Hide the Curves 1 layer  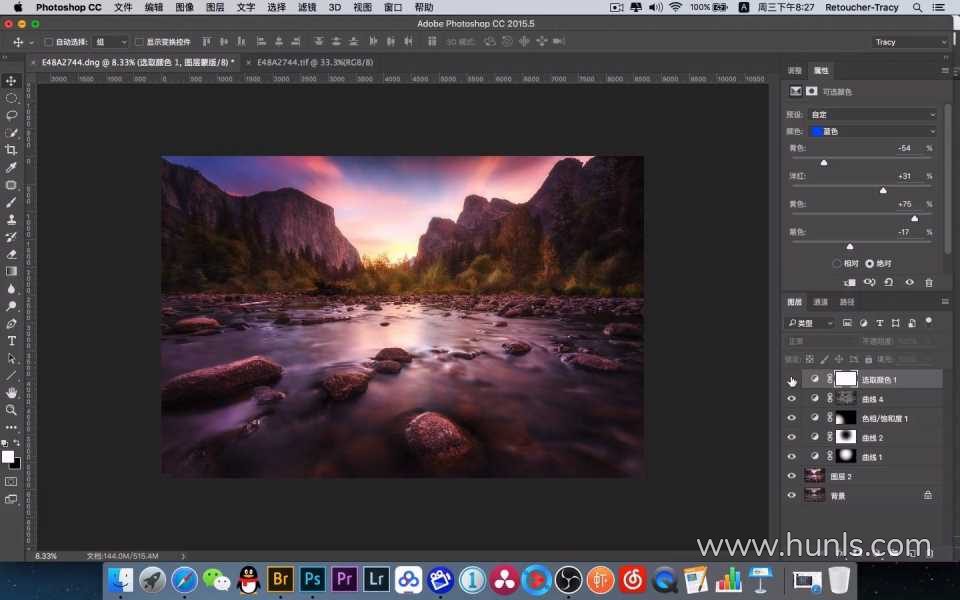click(792, 457)
